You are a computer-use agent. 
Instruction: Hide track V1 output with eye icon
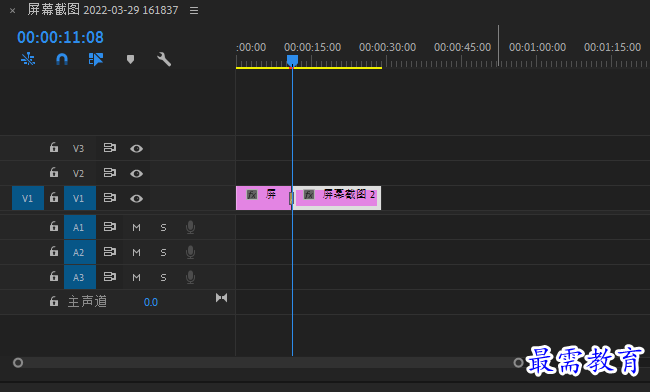tap(136, 198)
